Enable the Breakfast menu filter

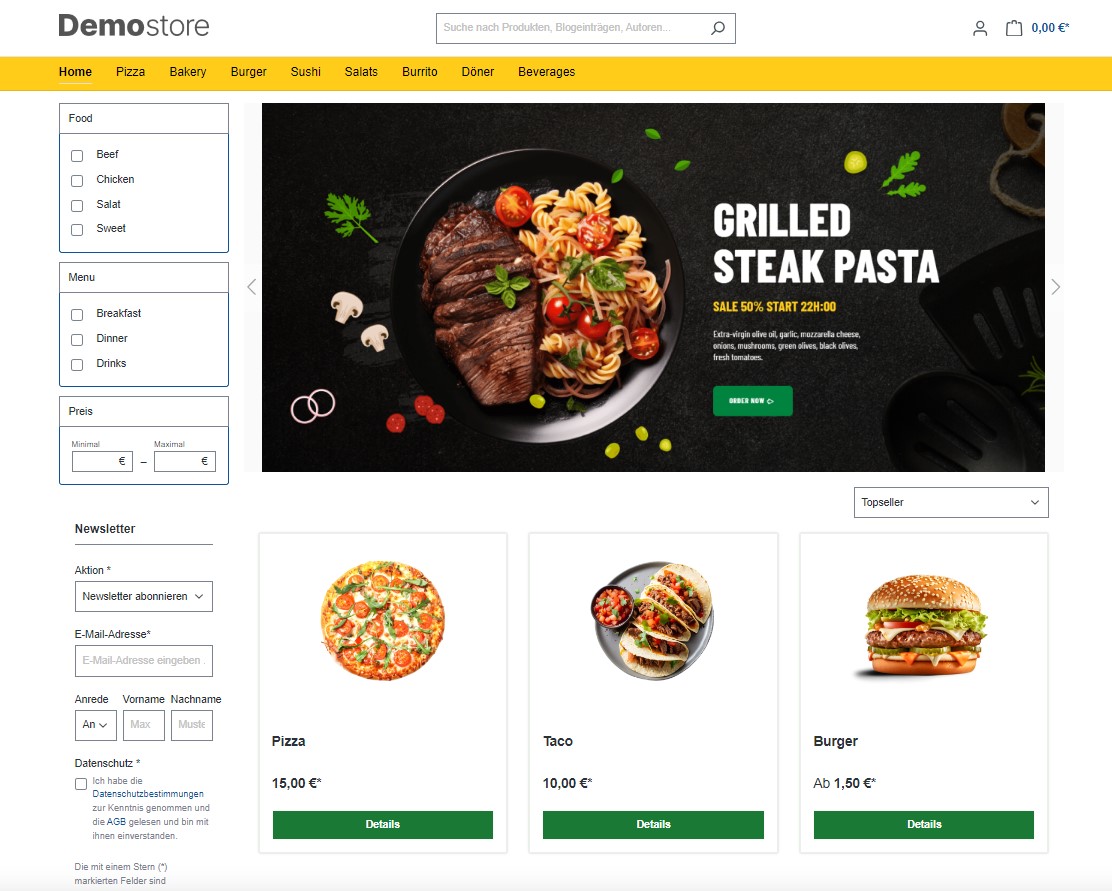[x=77, y=314]
